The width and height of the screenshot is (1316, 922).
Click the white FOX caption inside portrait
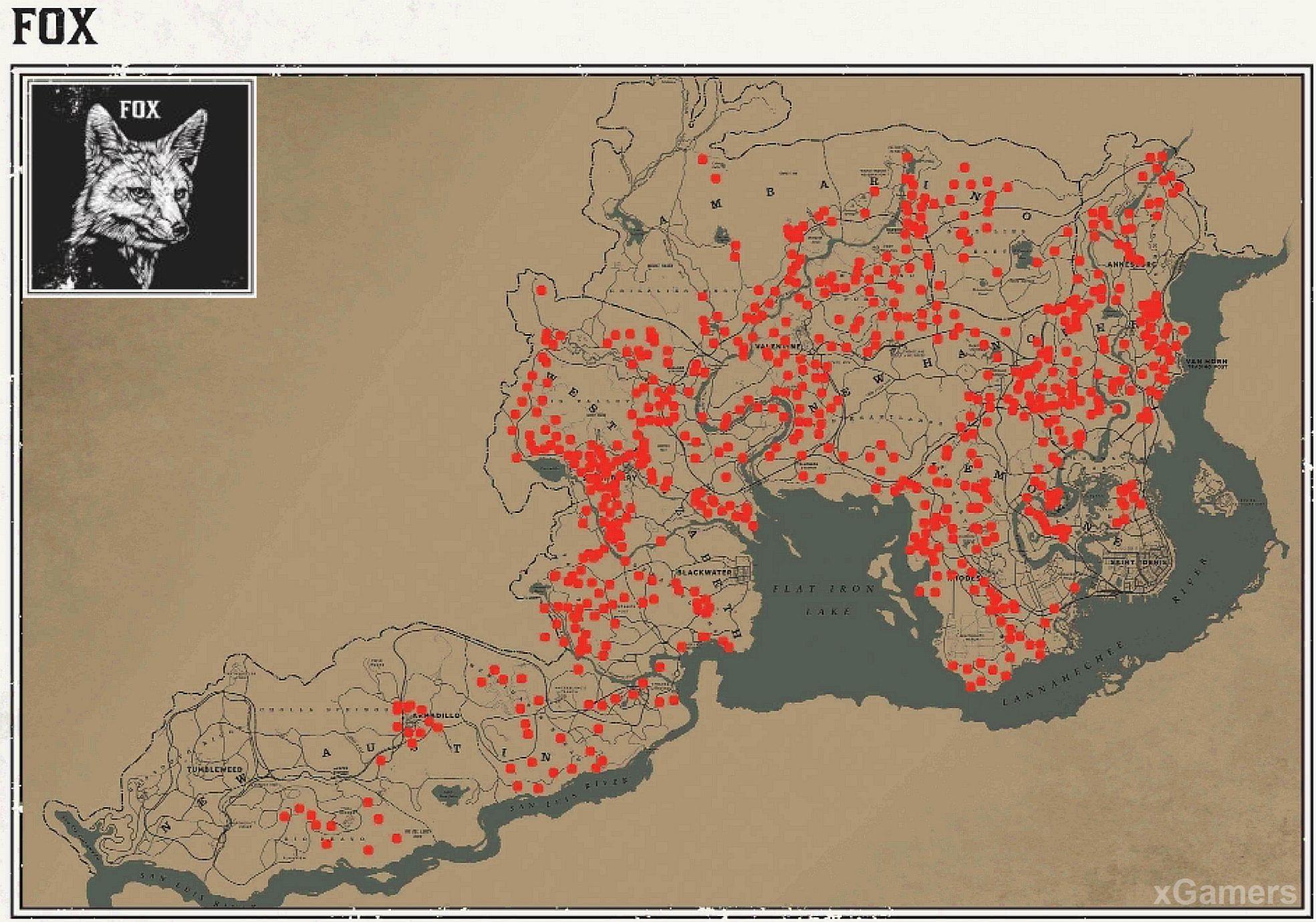[x=140, y=110]
